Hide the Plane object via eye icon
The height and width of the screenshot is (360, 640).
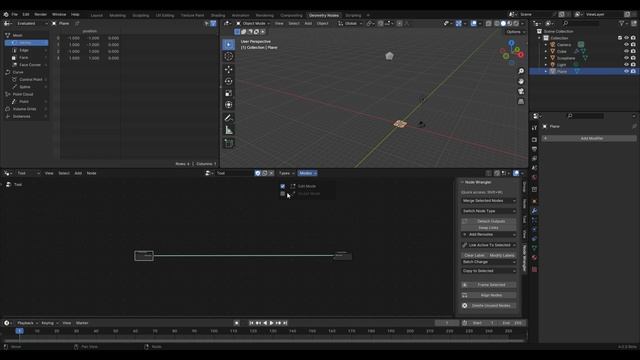pyautogui.click(x=626, y=71)
